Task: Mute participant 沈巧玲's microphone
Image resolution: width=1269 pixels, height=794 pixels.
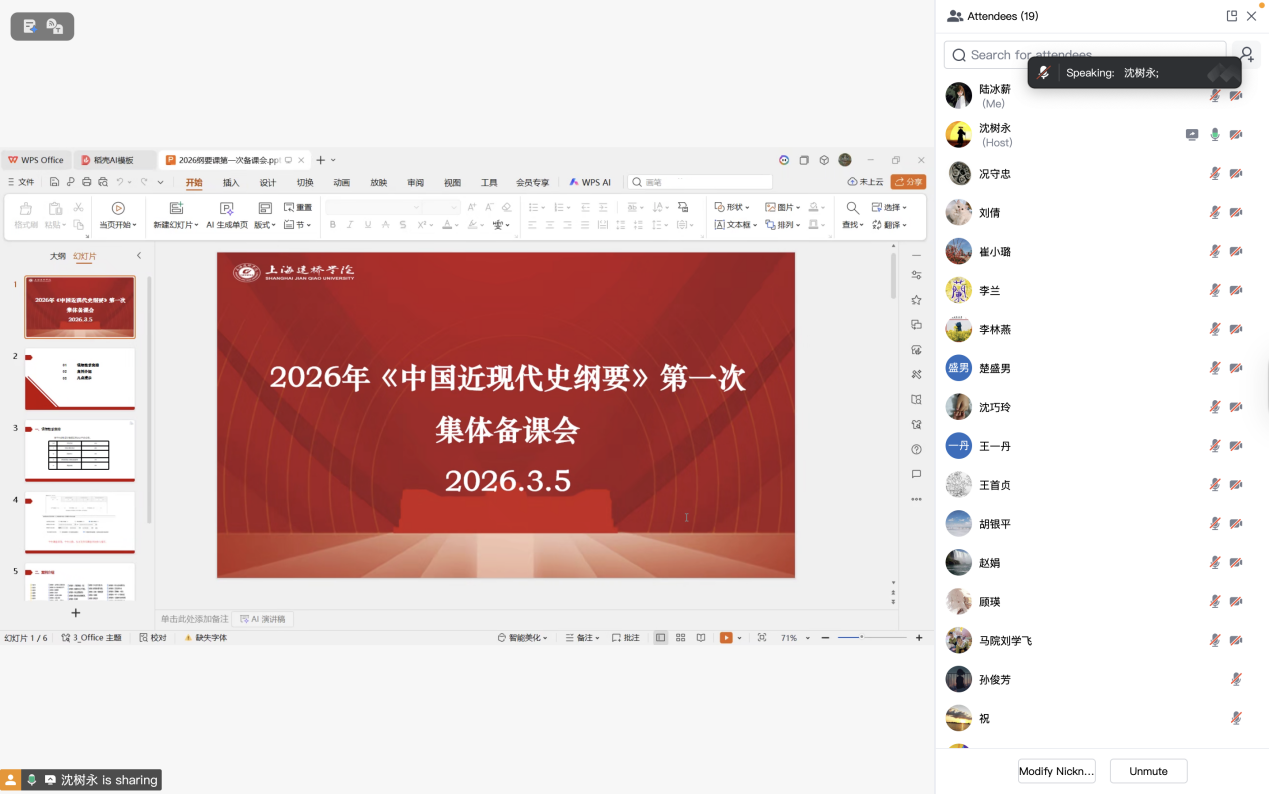Action: pyautogui.click(x=1214, y=407)
